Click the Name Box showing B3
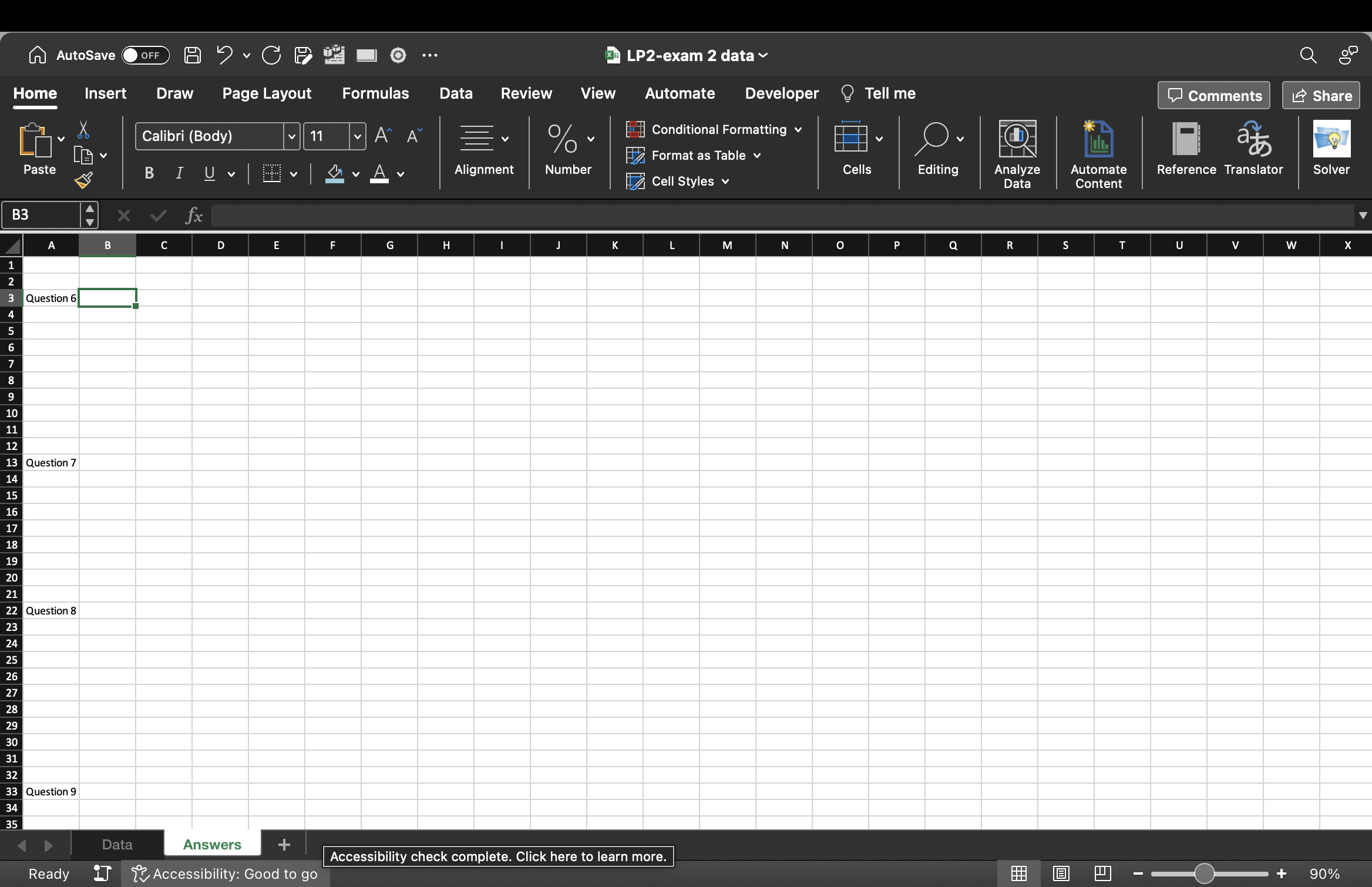The height and width of the screenshot is (887, 1372). [x=41, y=215]
